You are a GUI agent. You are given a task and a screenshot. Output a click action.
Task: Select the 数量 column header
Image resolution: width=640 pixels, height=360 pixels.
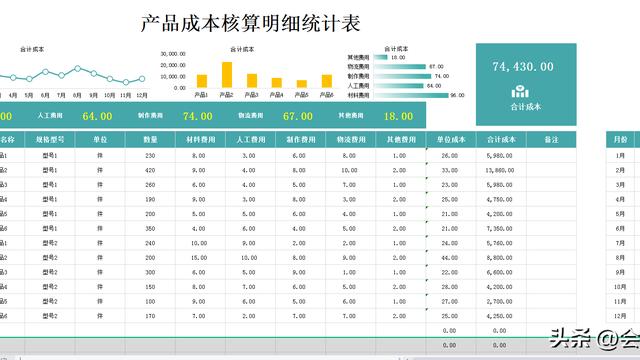click(x=150, y=140)
